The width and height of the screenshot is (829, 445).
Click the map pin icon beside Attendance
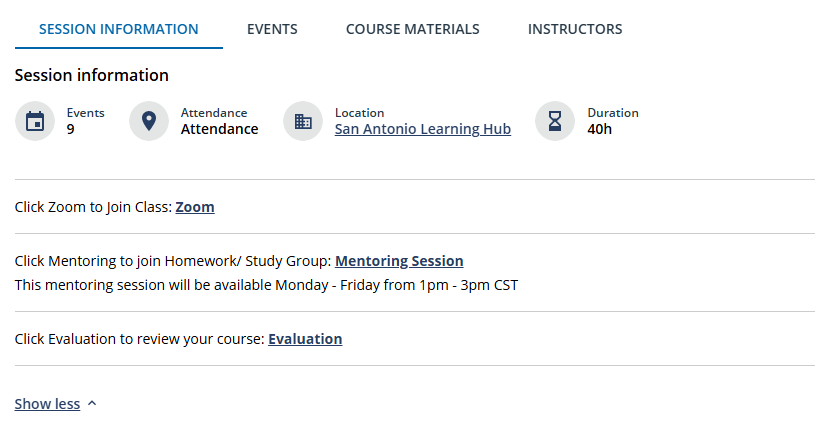(149, 121)
